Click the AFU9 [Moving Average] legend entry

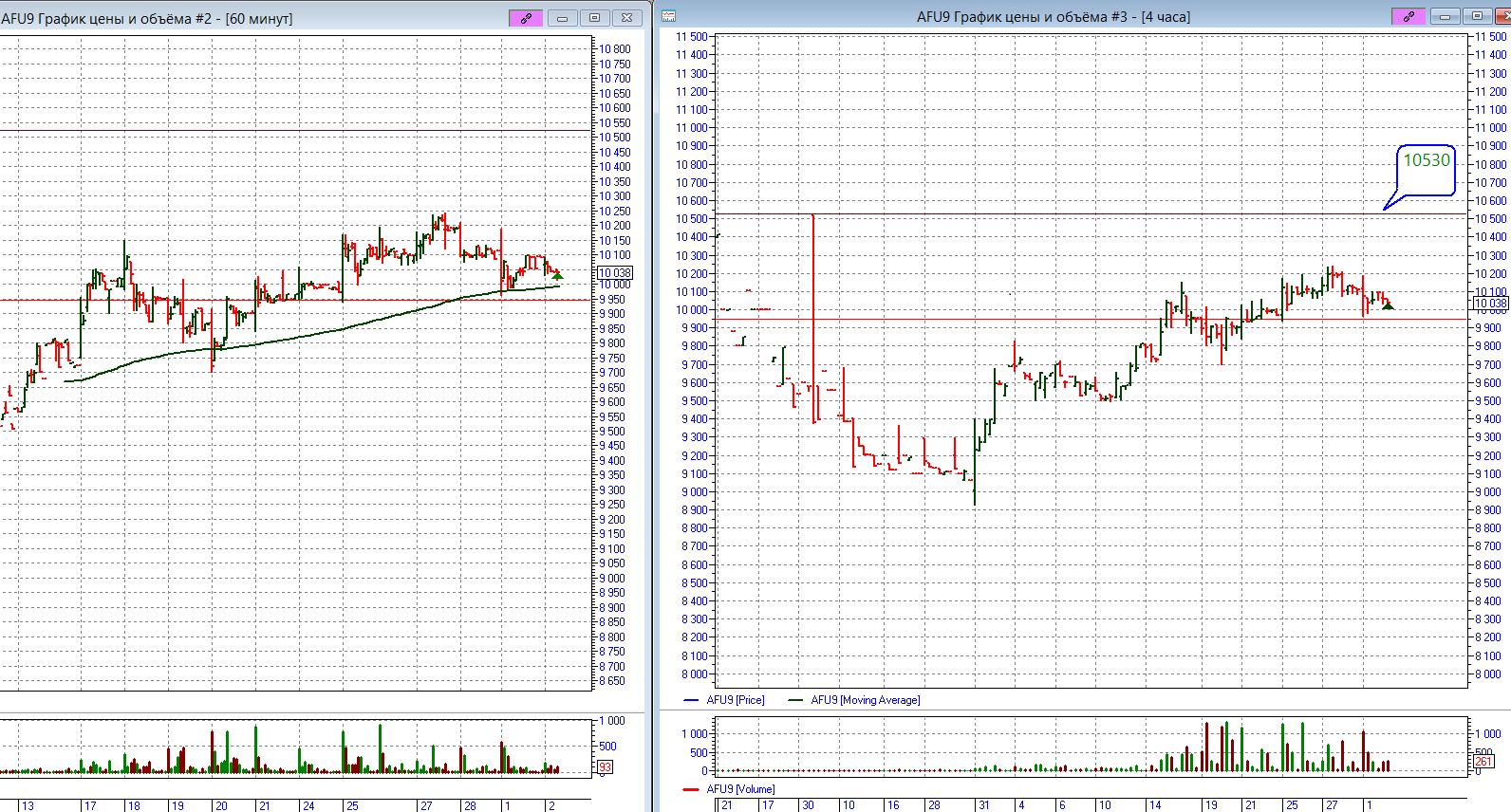pyautogui.click(x=865, y=700)
